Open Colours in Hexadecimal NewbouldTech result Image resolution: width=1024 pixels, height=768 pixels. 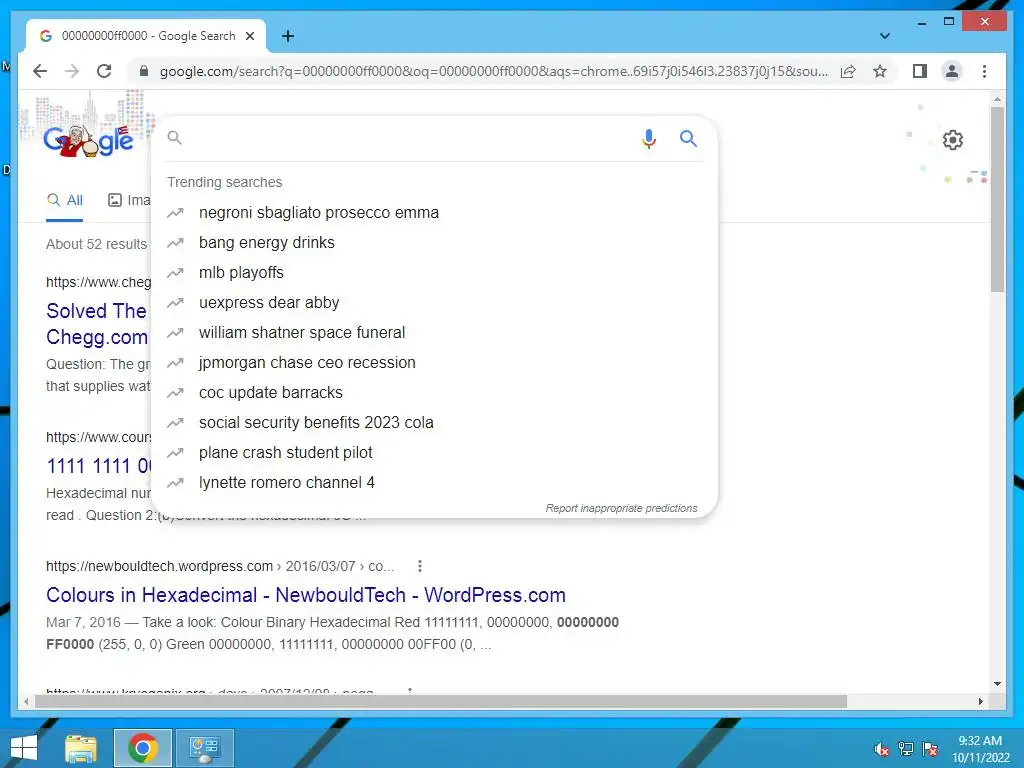click(306, 595)
